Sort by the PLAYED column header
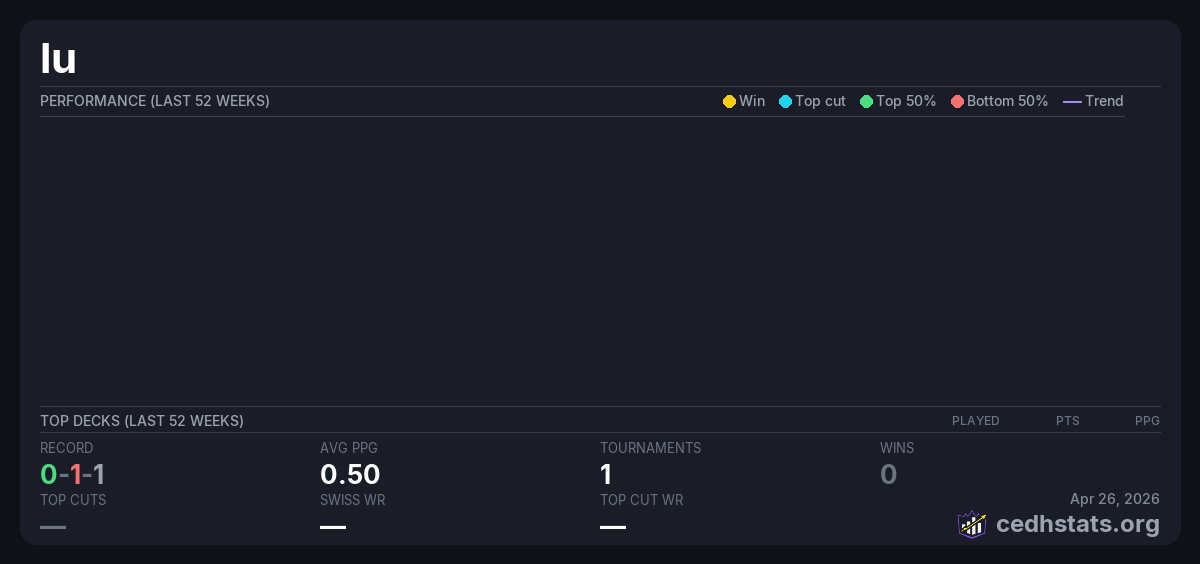 (975, 421)
